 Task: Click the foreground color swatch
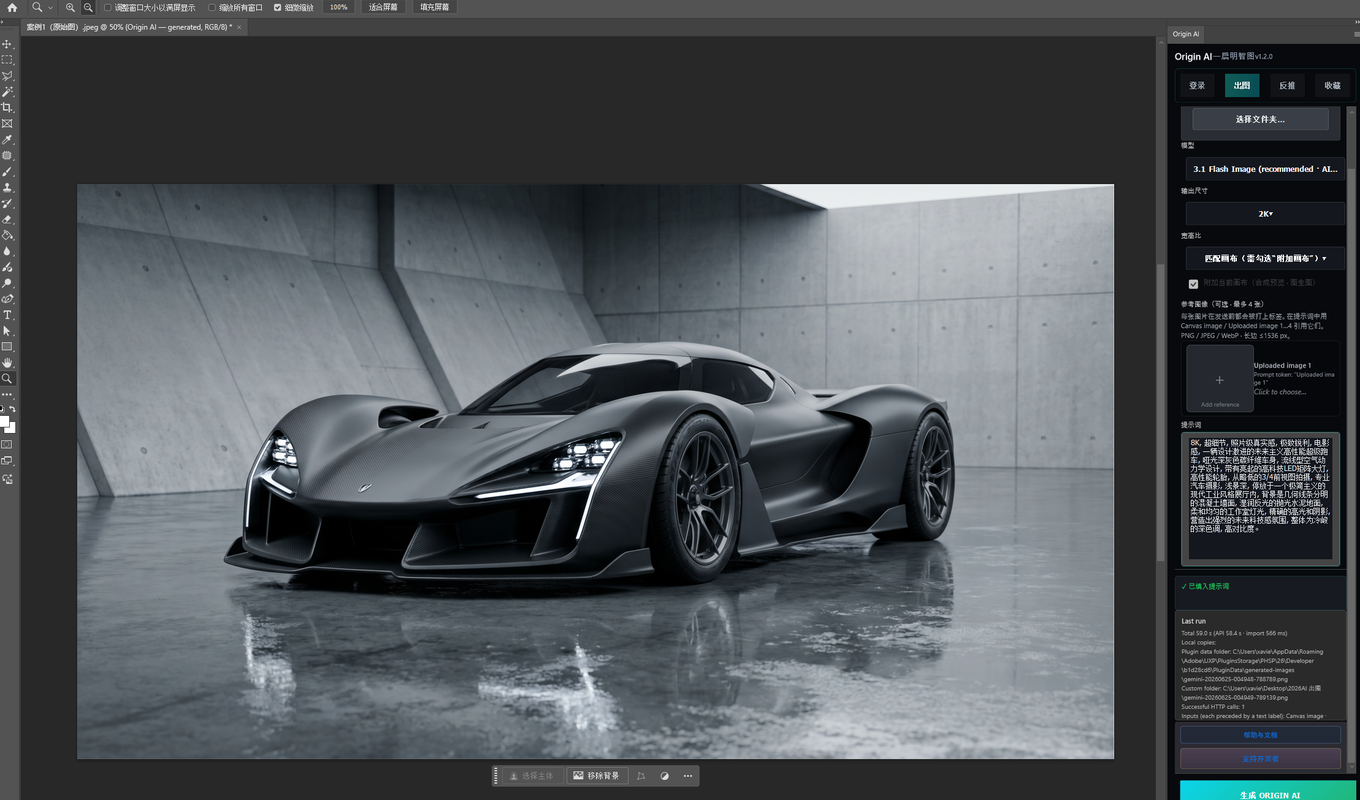coord(4,421)
